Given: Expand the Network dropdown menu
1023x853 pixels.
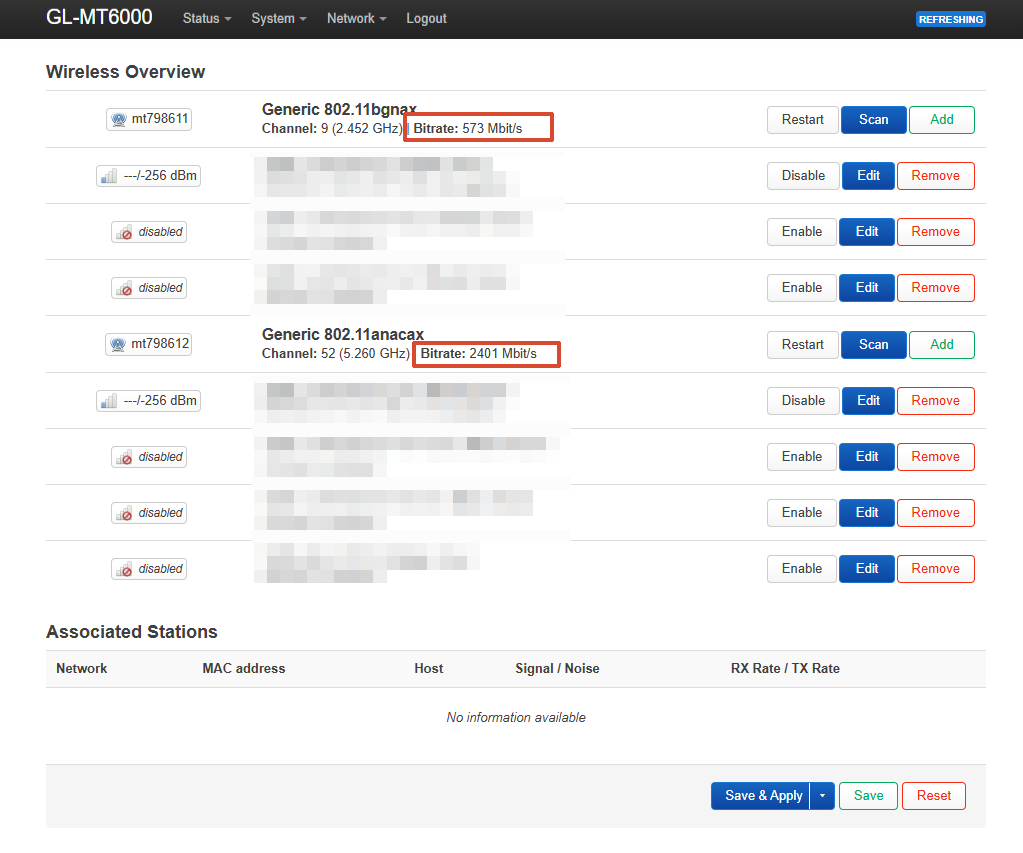Looking at the screenshot, I should point(356,18).
